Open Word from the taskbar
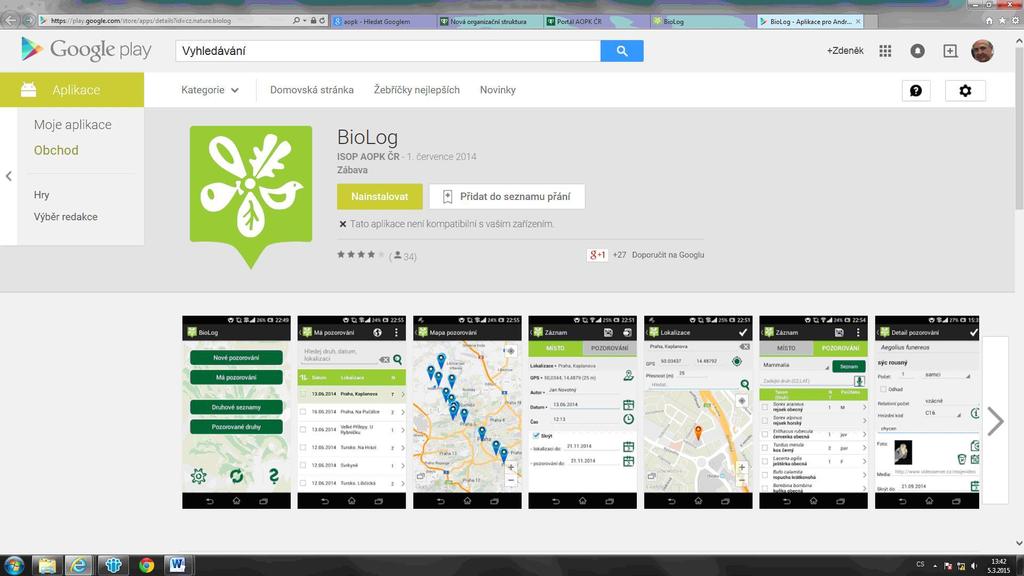 pos(177,565)
